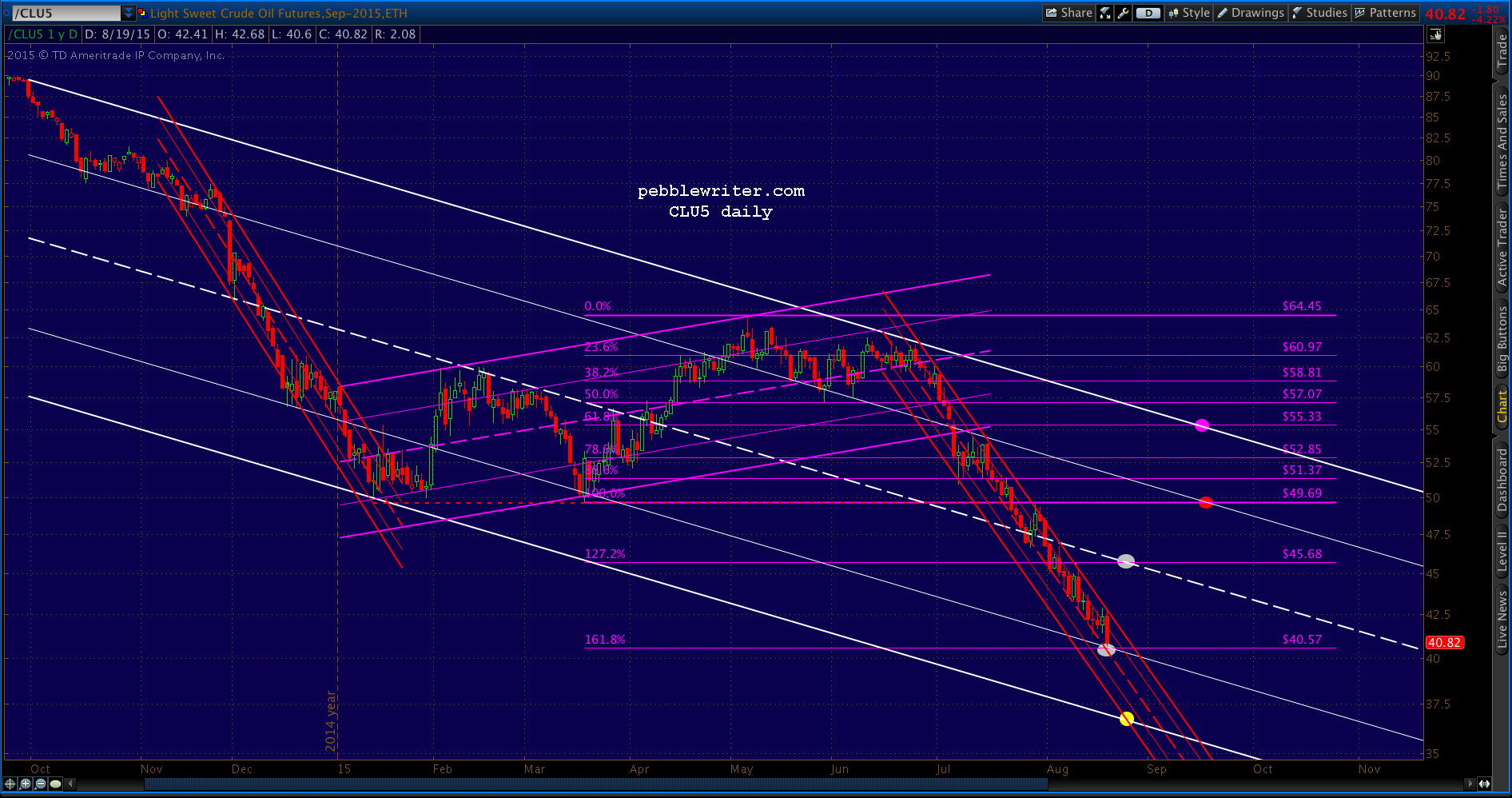Viewport: 1512px width, 798px height.
Task: Toggle the D daily timeframe button
Action: pyautogui.click(x=1148, y=13)
